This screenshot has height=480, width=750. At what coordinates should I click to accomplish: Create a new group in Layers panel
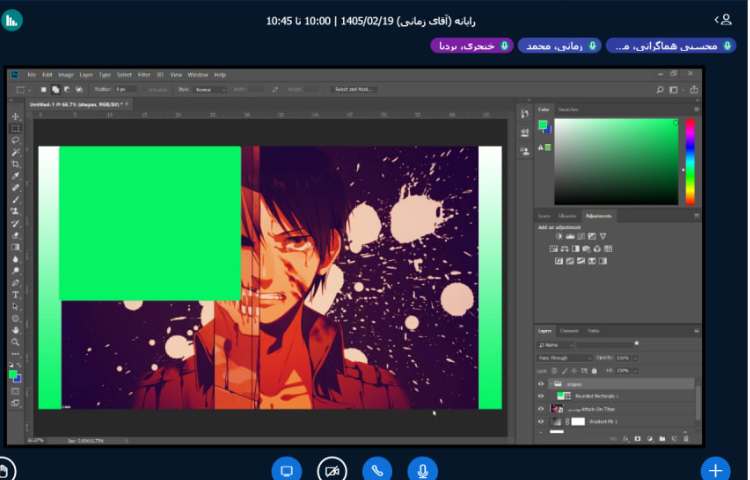[662, 438]
